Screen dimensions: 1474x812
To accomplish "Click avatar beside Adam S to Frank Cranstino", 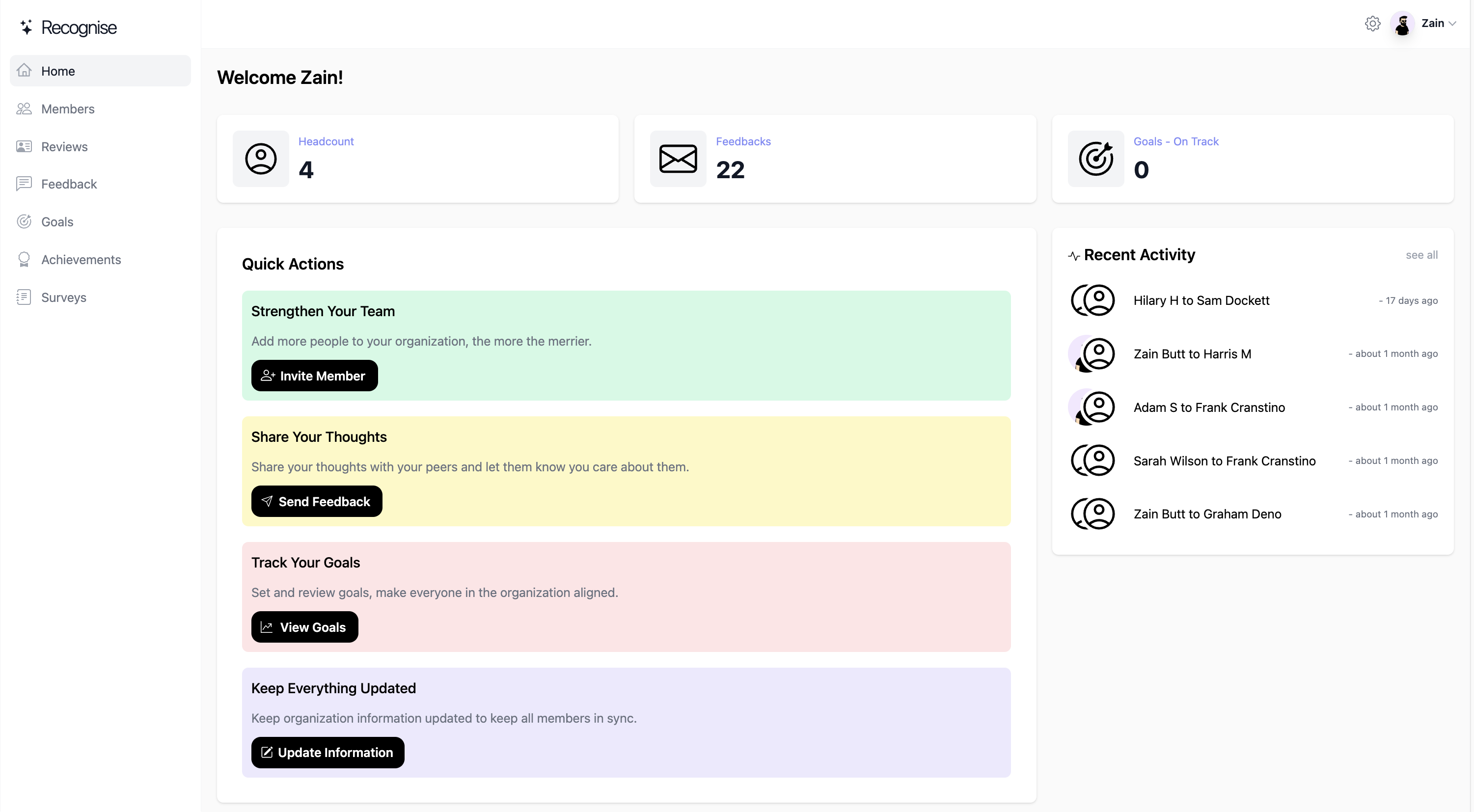I will 1093,407.
